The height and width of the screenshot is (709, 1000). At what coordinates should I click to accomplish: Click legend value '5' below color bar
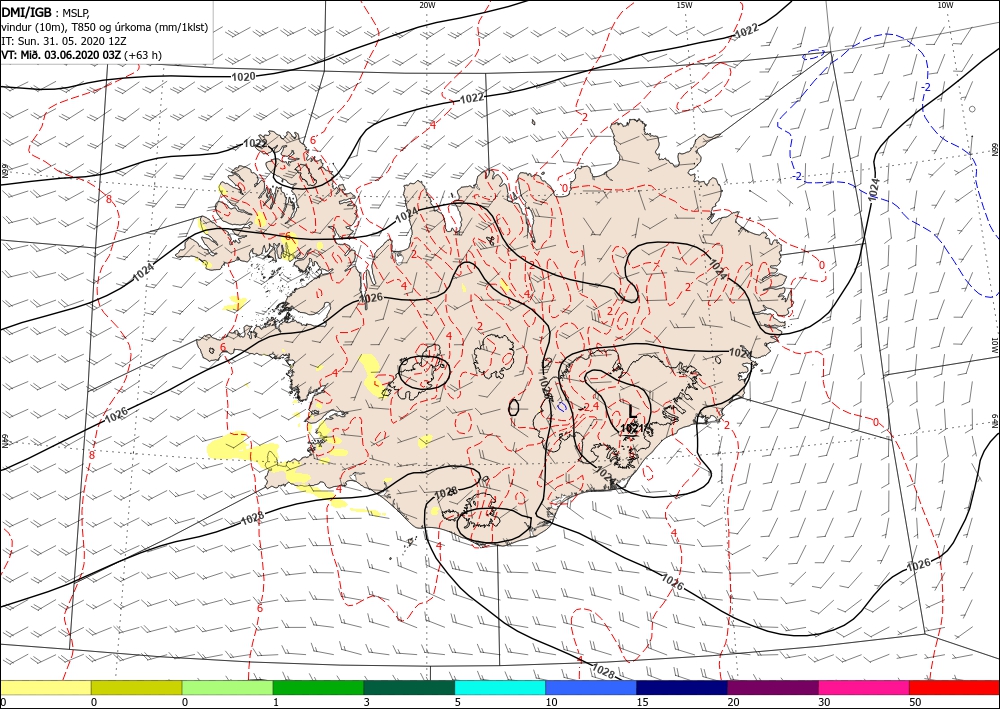[457, 702]
